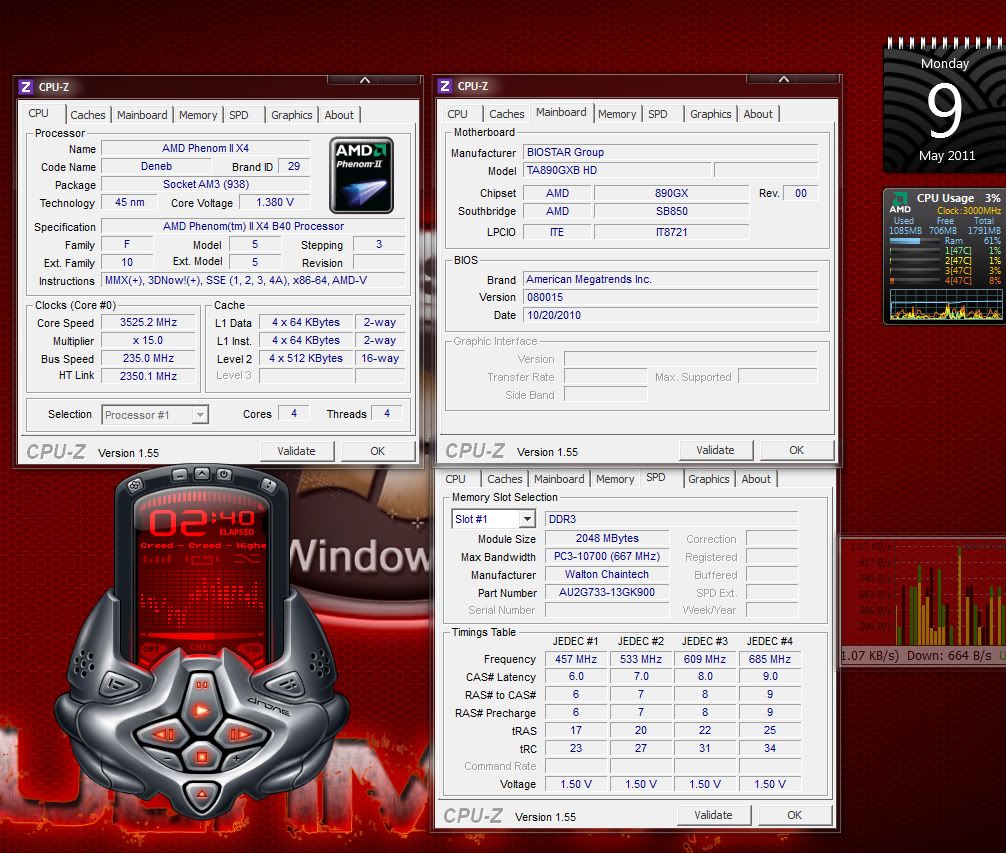The width and height of the screenshot is (1006, 853).
Task: Click the Z icon in the CPU tab window's title bar
Action: coord(26,87)
